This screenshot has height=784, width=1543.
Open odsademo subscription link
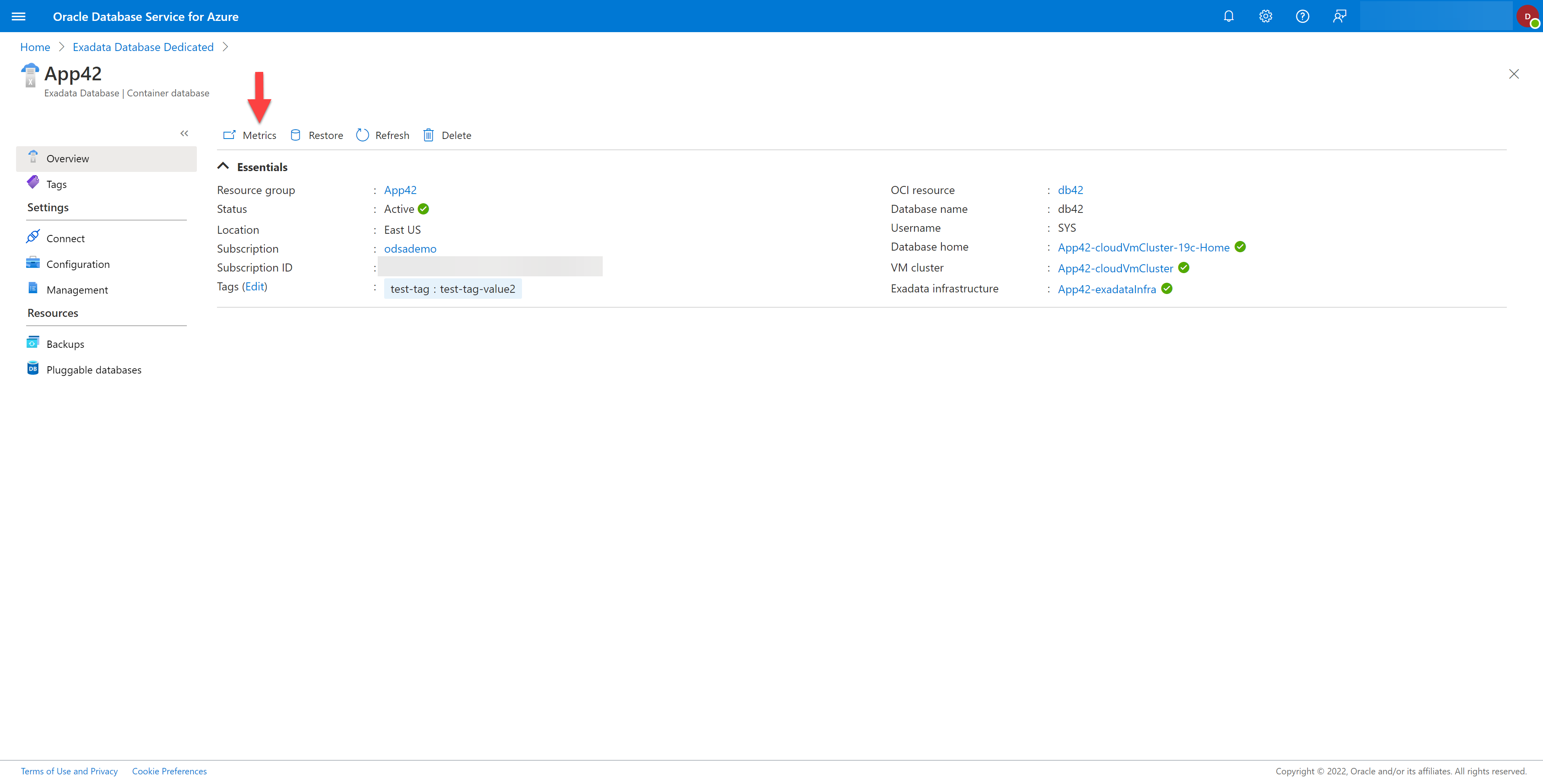pyautogui.click(x=410, y=249)
